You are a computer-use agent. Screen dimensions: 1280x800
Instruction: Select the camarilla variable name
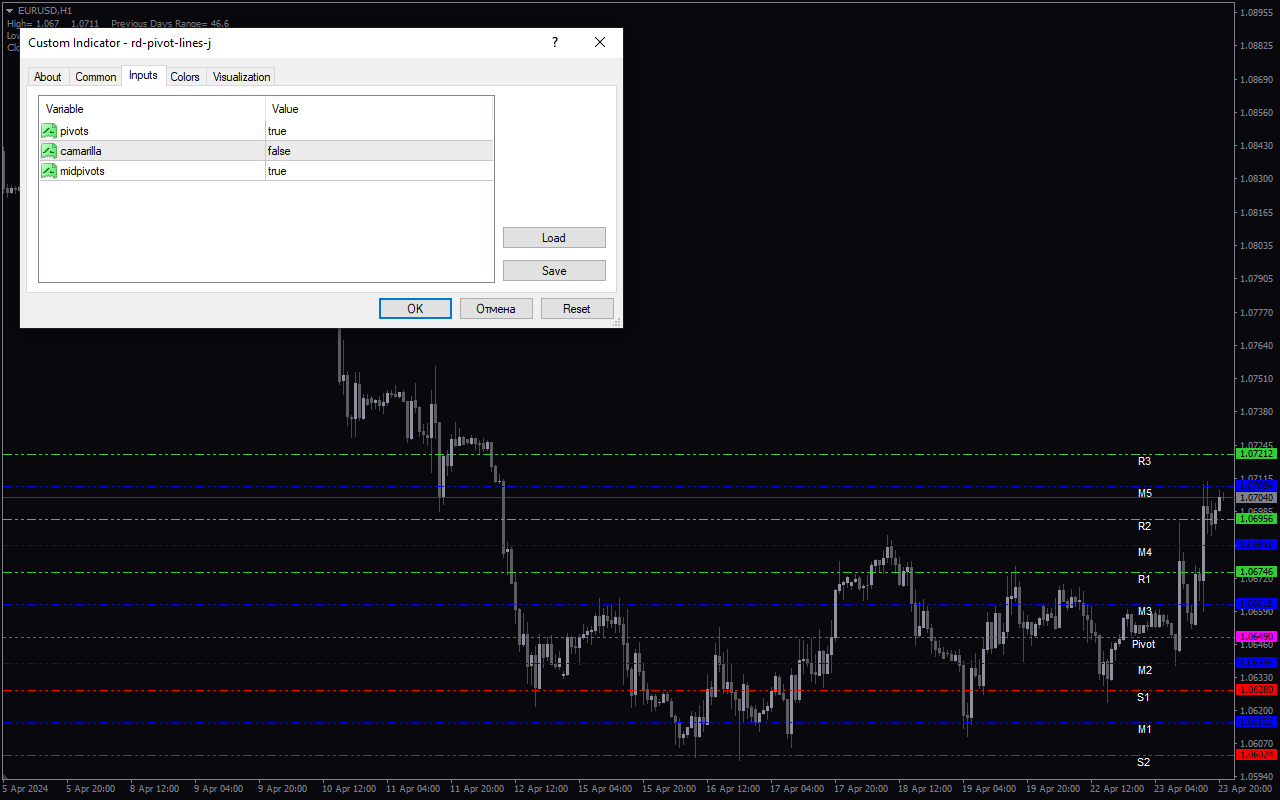pos(81,151)
